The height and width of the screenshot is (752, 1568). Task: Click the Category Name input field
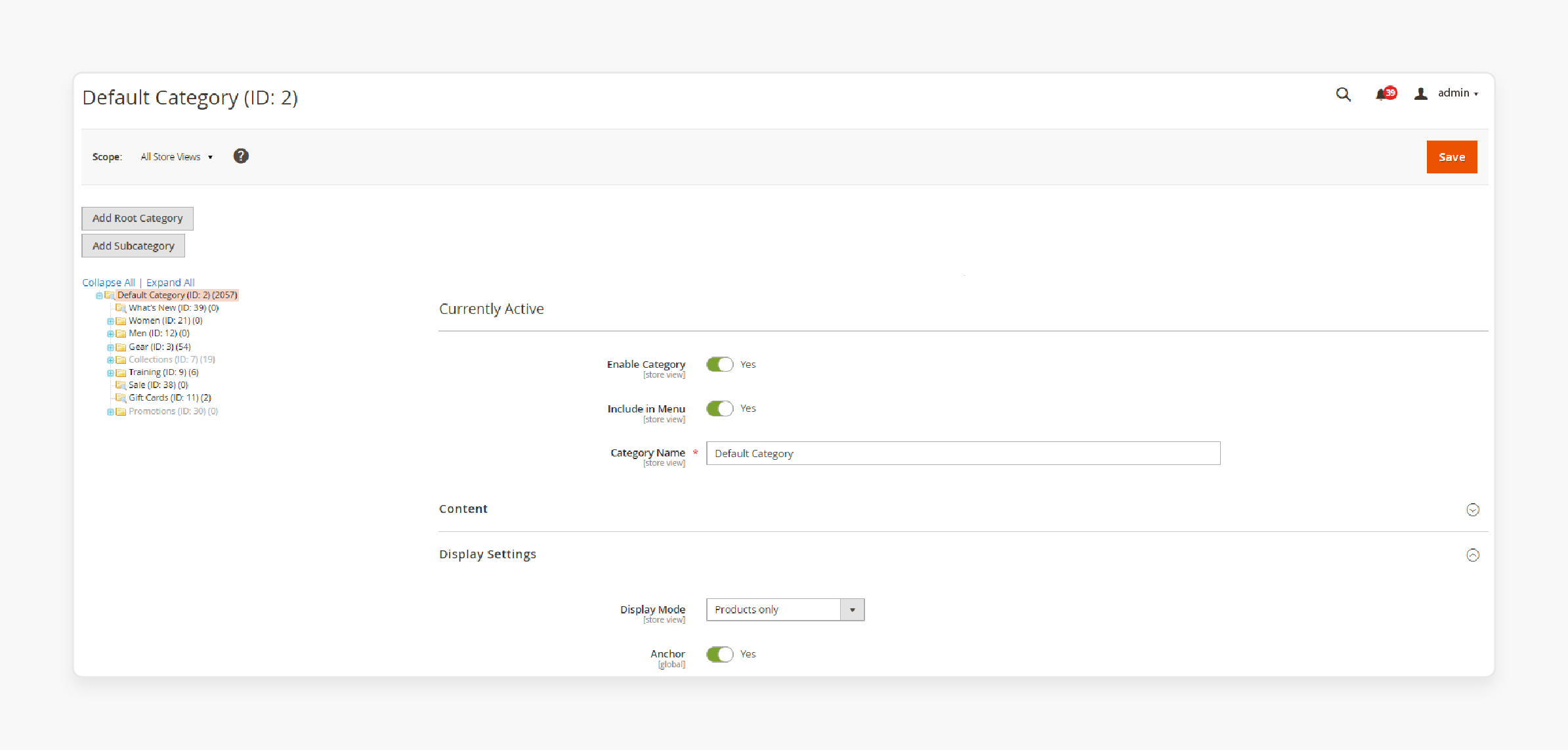tap(963, 453)
